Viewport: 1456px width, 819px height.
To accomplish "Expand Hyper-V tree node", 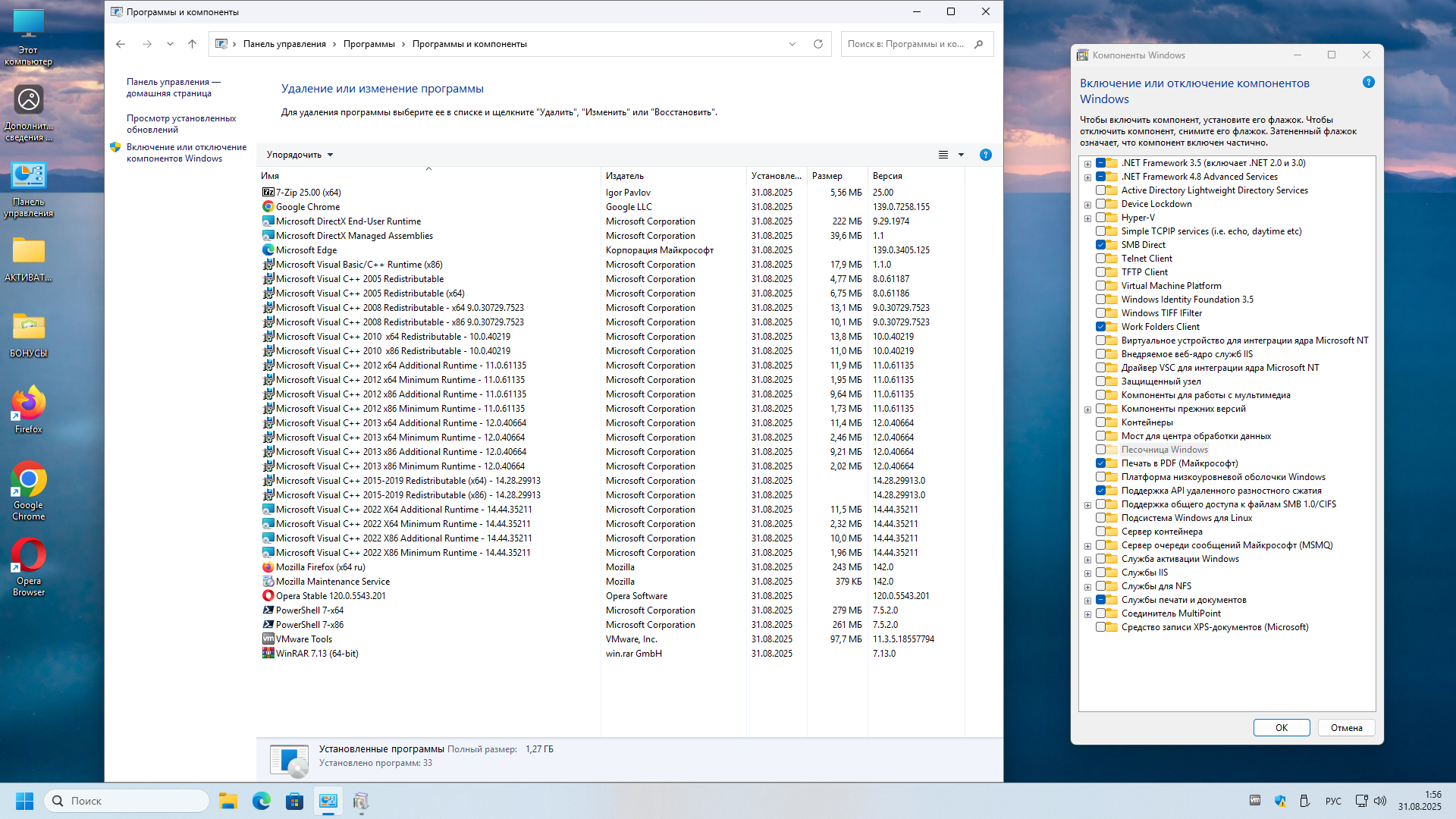I will click(1087, 218).
